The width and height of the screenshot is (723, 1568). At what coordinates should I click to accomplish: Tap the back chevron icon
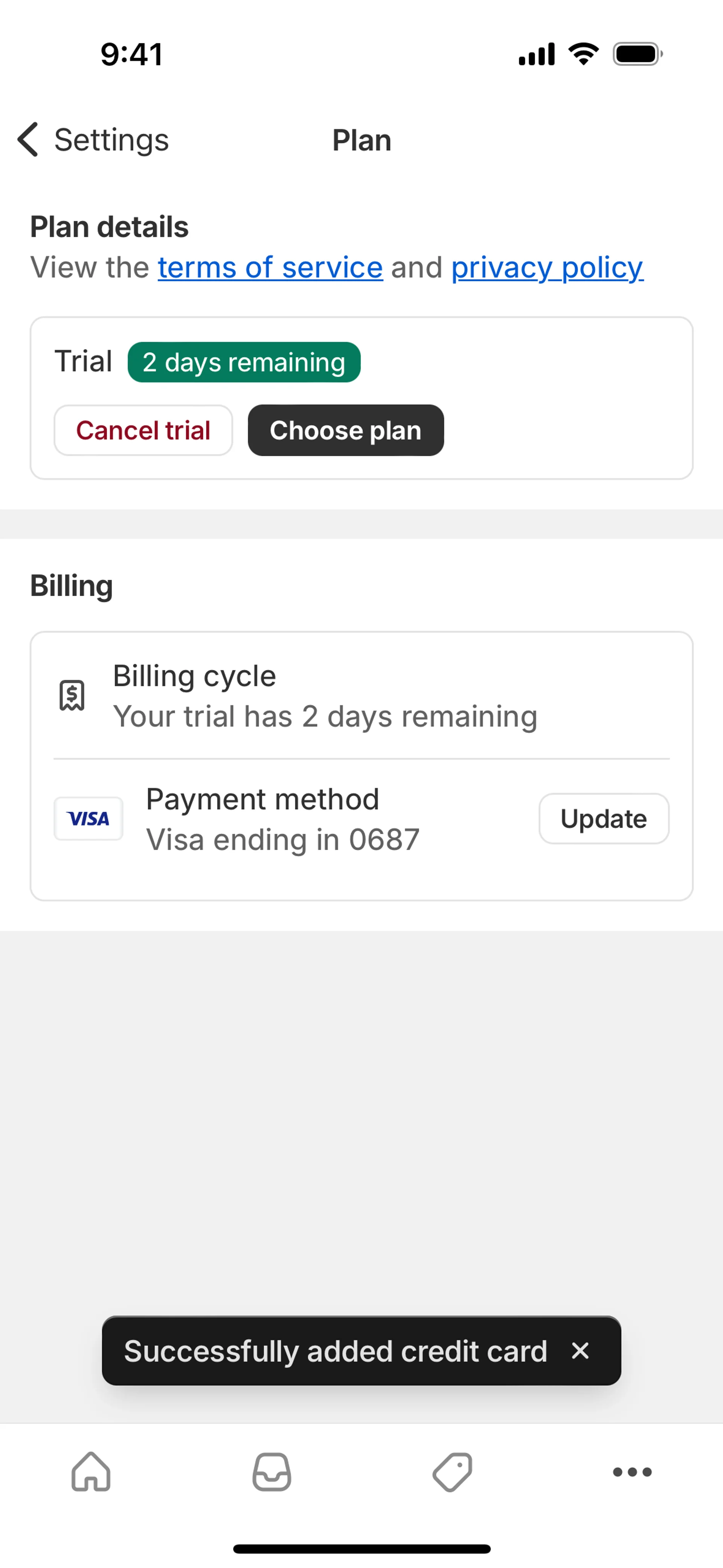pyautogui.click(x=28, y=139)
